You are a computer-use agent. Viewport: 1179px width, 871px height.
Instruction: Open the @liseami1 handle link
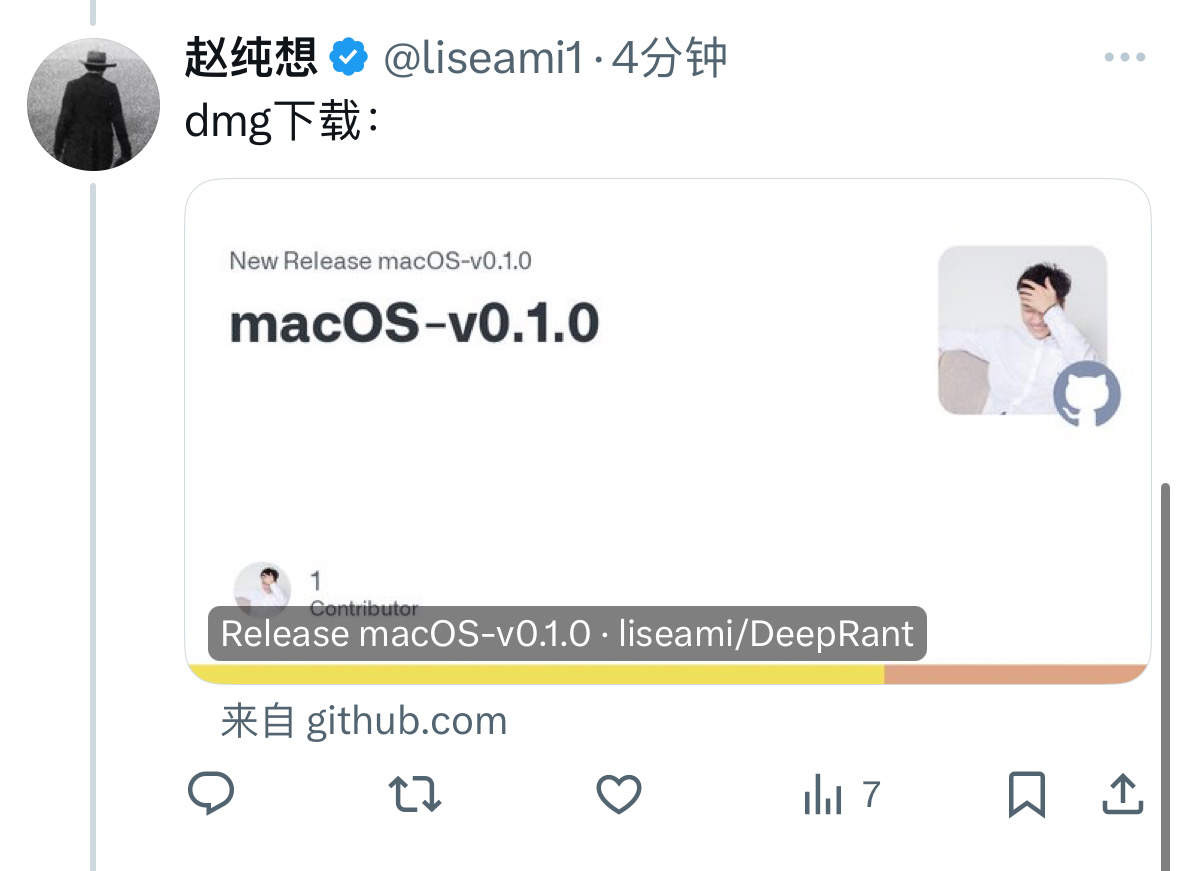pyautogui.click(x=483, y=58)
